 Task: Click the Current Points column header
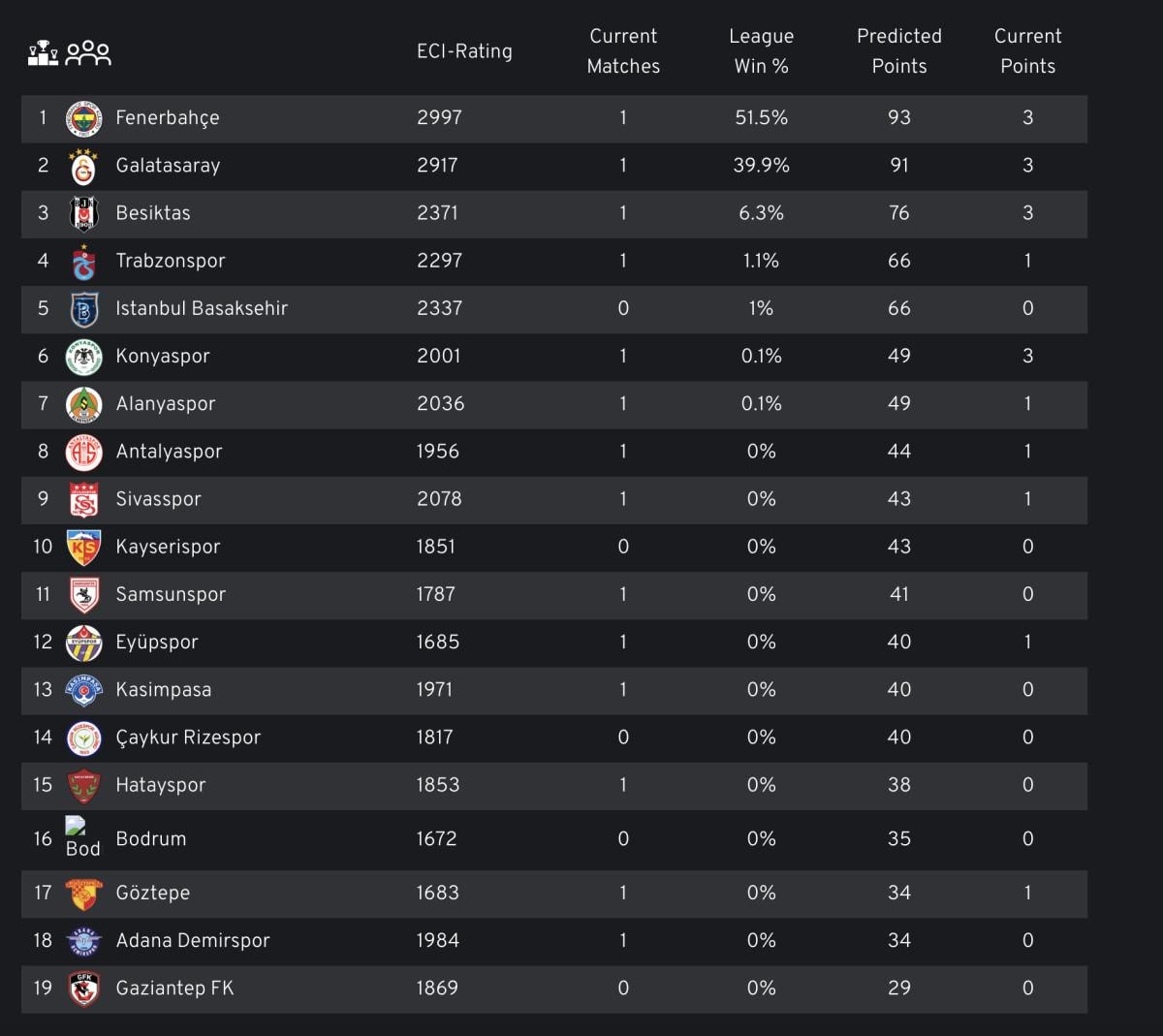point(1027,51)
